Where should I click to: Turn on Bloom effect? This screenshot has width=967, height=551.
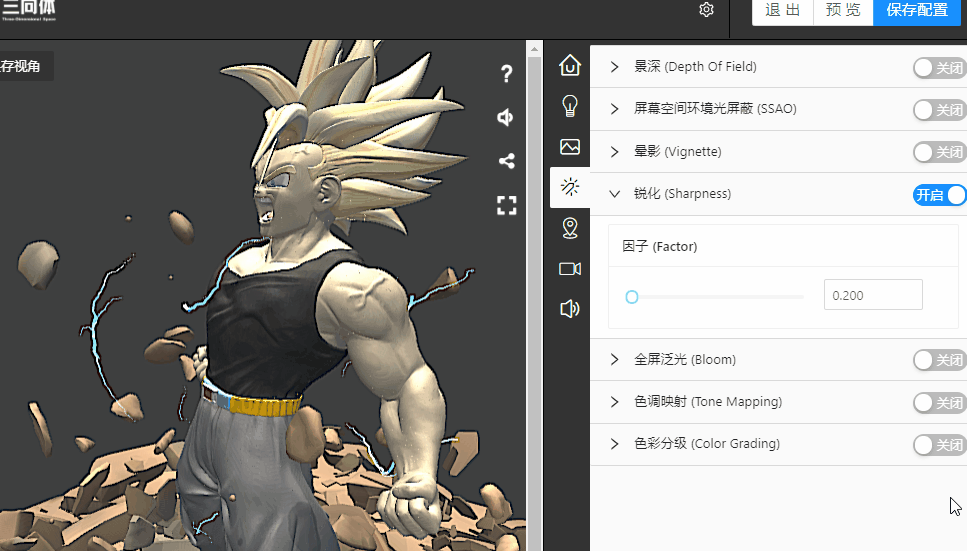[939, 360]
